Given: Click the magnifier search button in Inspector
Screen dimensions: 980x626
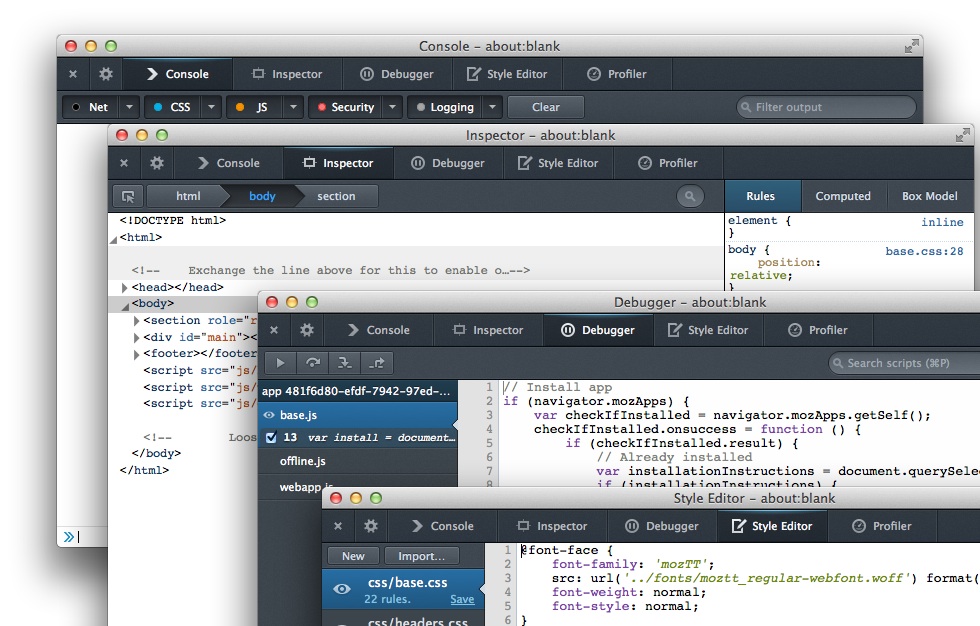Looking at the screenshot, I should coord(690,196).
